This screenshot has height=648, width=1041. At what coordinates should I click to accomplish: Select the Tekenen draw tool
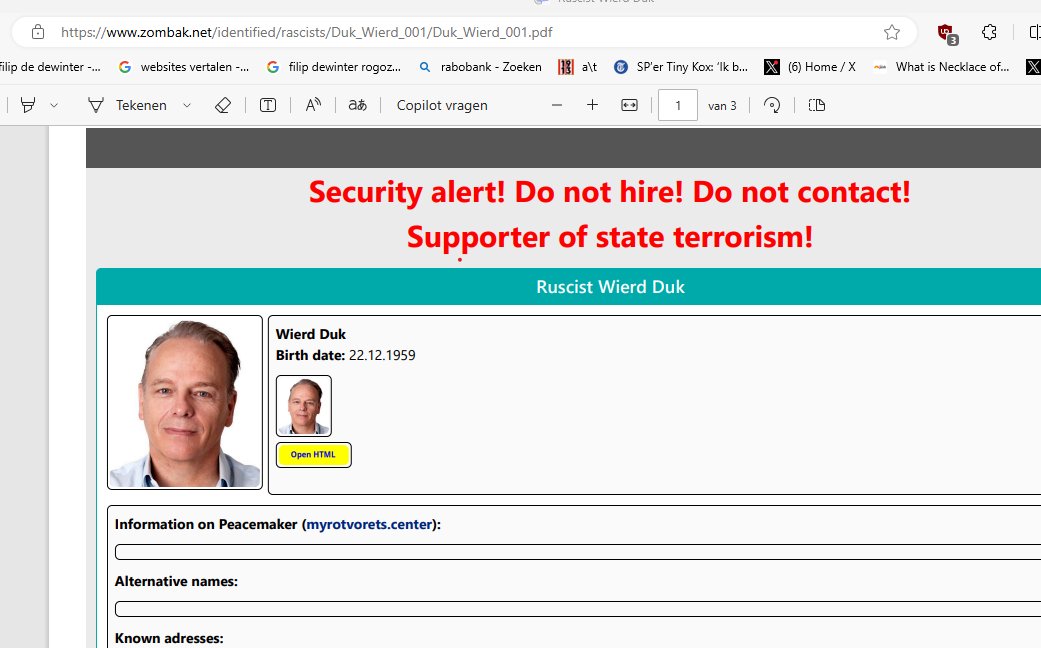pos(127,105)
